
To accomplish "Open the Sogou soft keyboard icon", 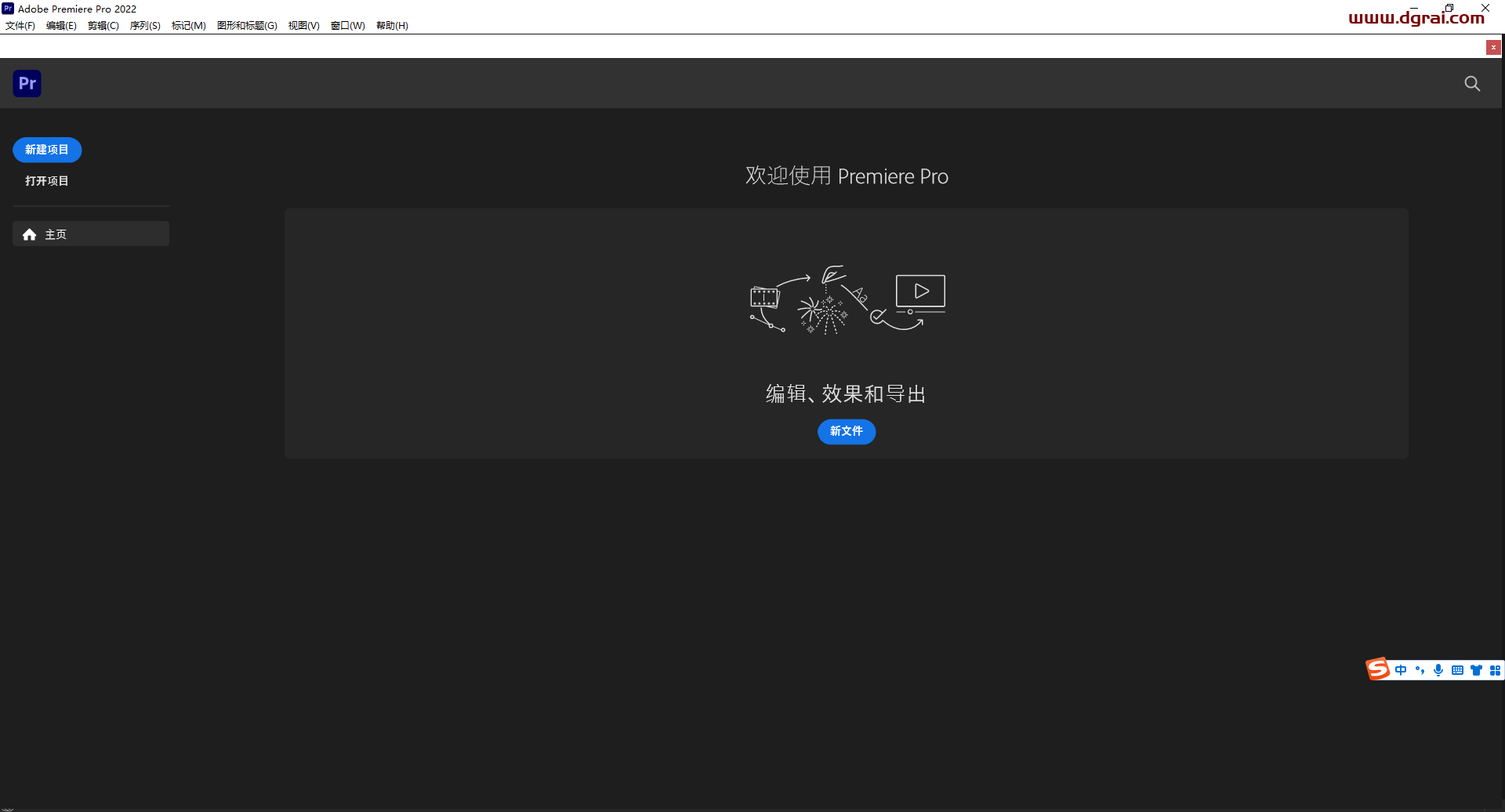I will tap(1457, 670).
